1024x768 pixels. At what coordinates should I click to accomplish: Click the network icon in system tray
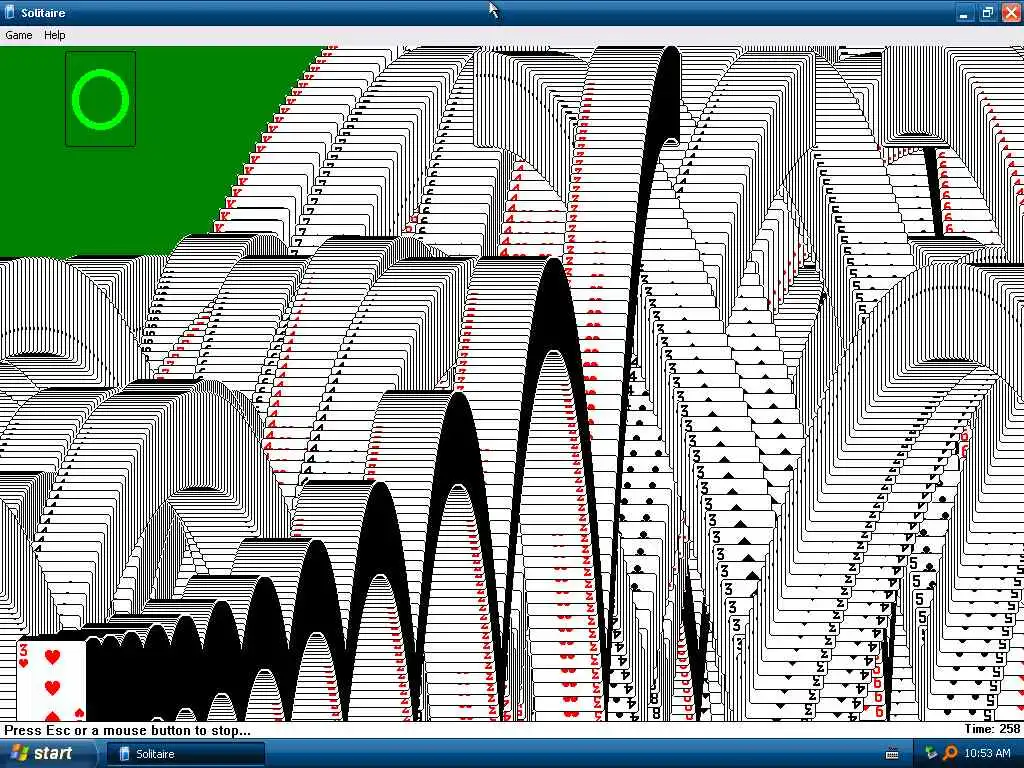point(930,753)
